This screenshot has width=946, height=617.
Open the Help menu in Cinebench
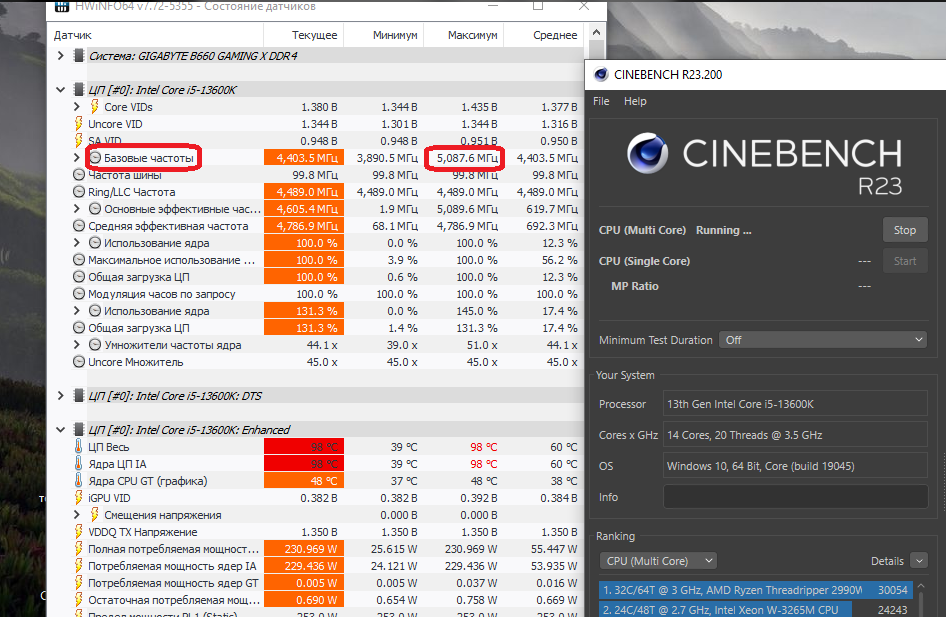point(635,101)
